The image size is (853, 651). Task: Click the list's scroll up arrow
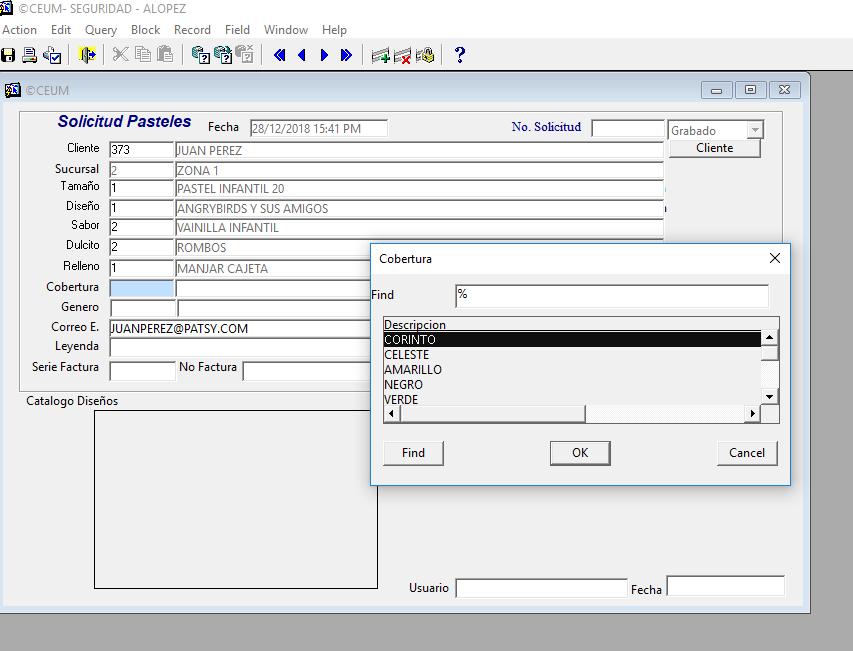point(769,338)
